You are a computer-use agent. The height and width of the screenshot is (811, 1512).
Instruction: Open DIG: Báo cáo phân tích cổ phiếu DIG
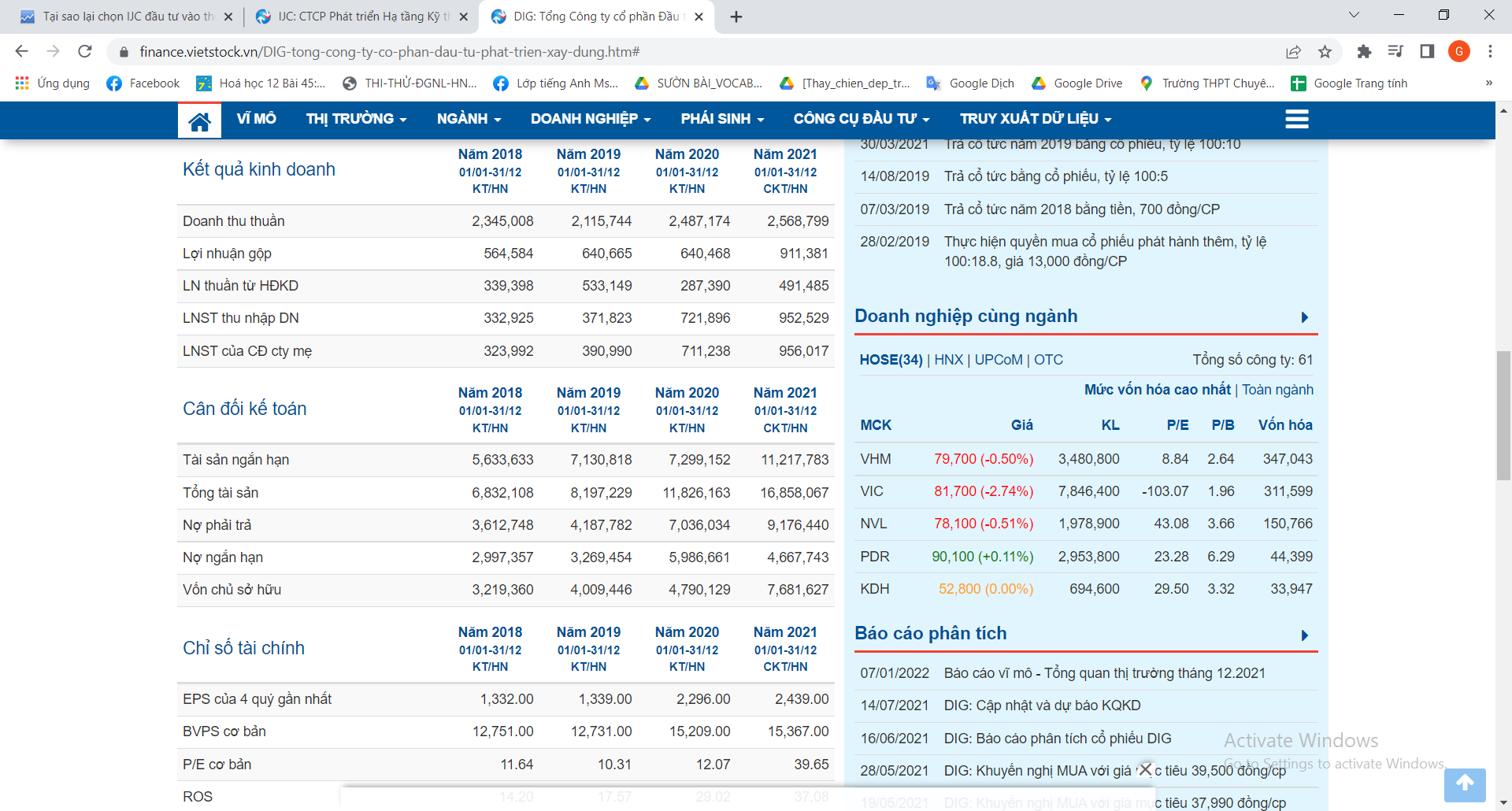pos(1058,739)
